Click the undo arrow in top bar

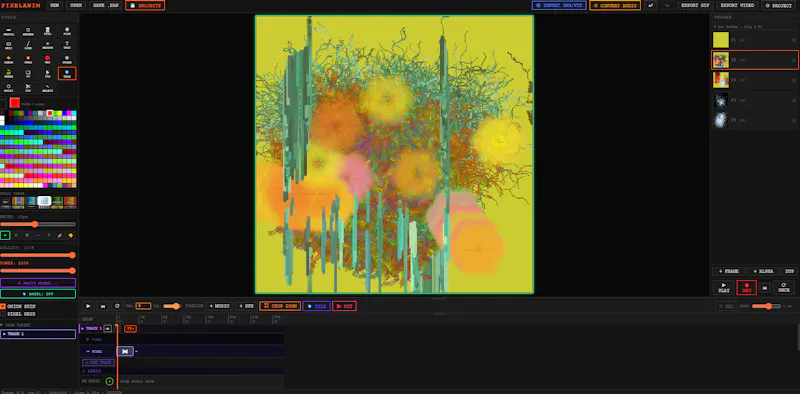tap(651, 6)
